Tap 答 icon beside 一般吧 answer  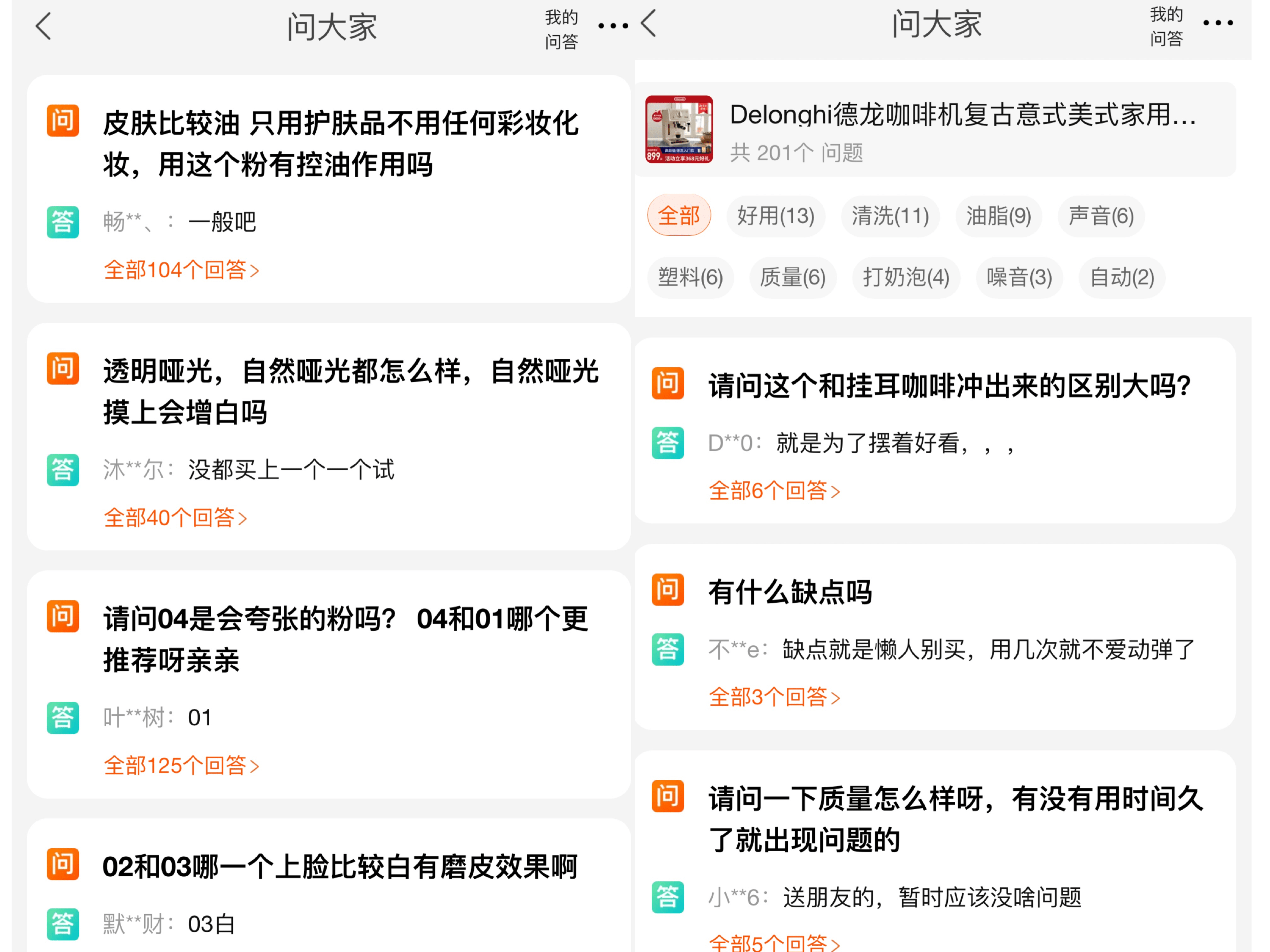pyautogui.click(x=63, y=222)
